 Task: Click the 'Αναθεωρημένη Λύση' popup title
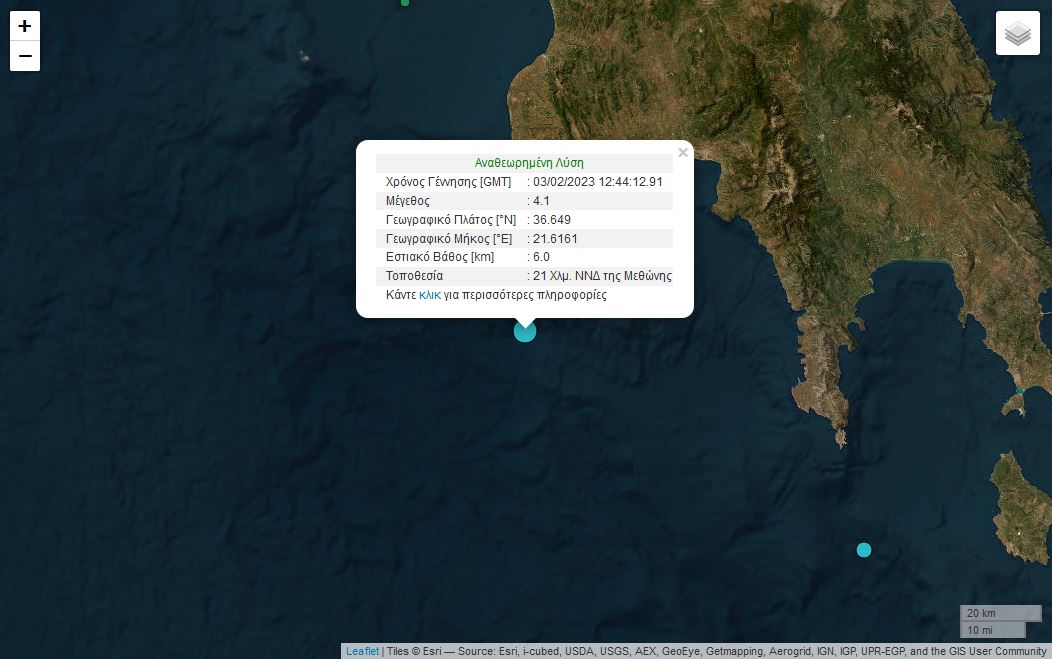[x=529, y=162]
